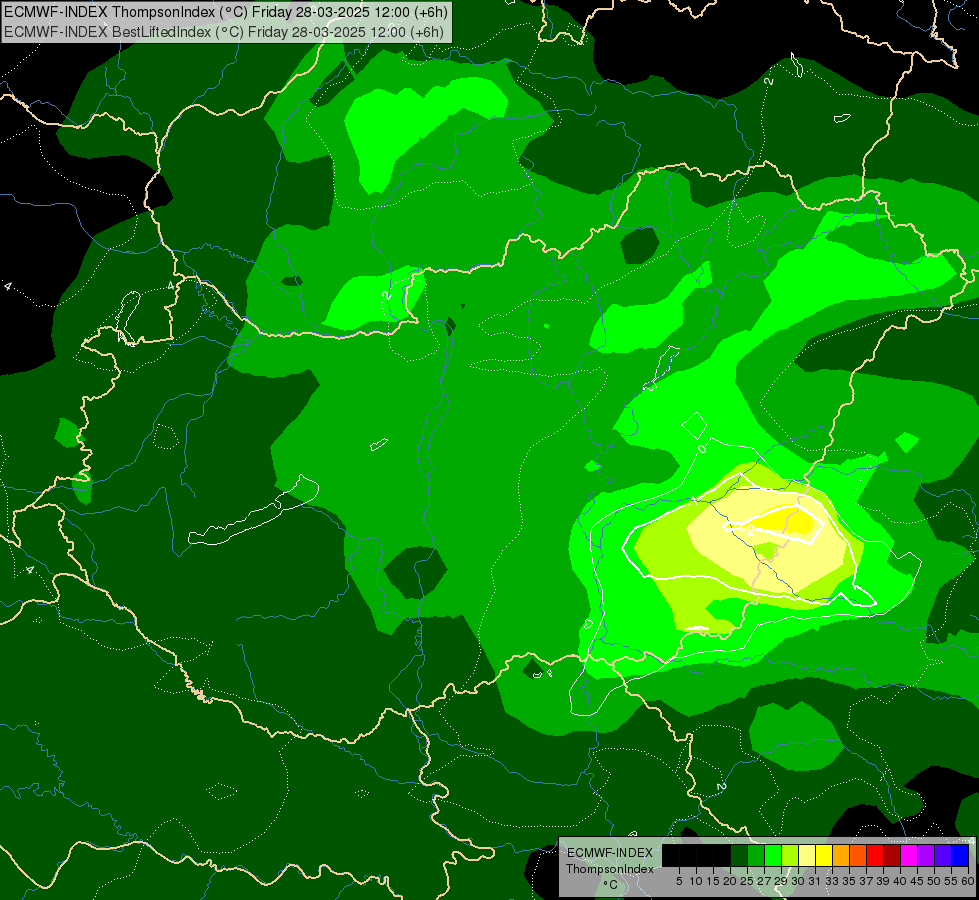The width and height of the screenshot is (979, 900).
Task: Click the legend tick label 15
Action: (x=713, y=881)
